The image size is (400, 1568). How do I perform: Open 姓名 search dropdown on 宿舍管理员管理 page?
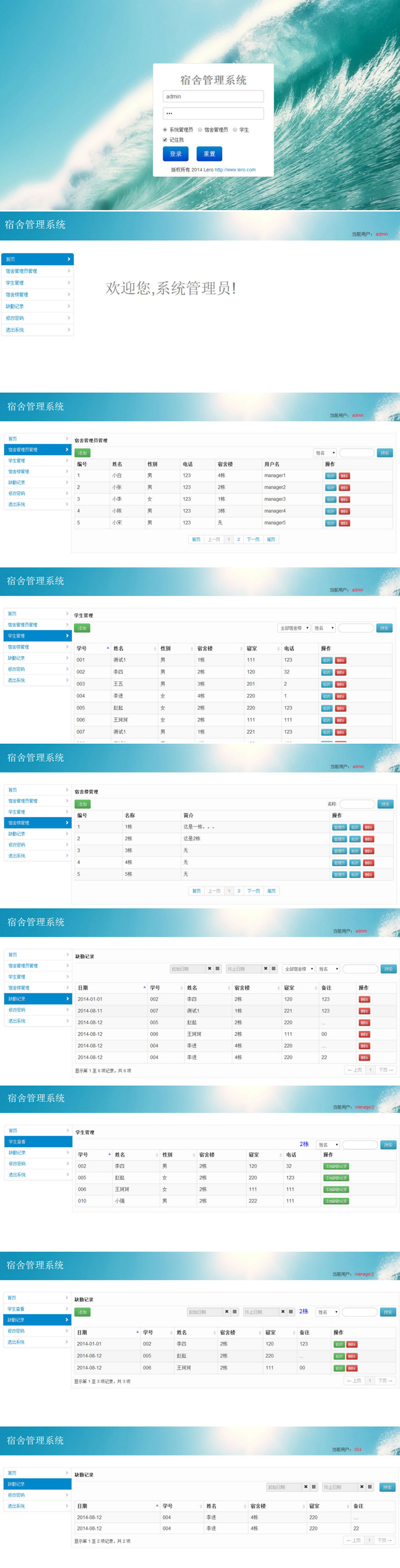click(x=325, y=453)
